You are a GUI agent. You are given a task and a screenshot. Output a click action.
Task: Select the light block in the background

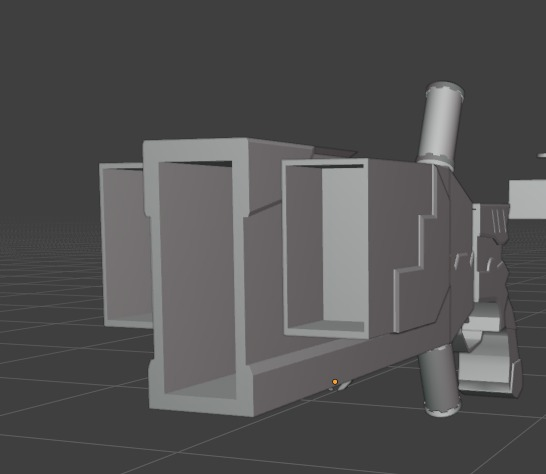527,200
